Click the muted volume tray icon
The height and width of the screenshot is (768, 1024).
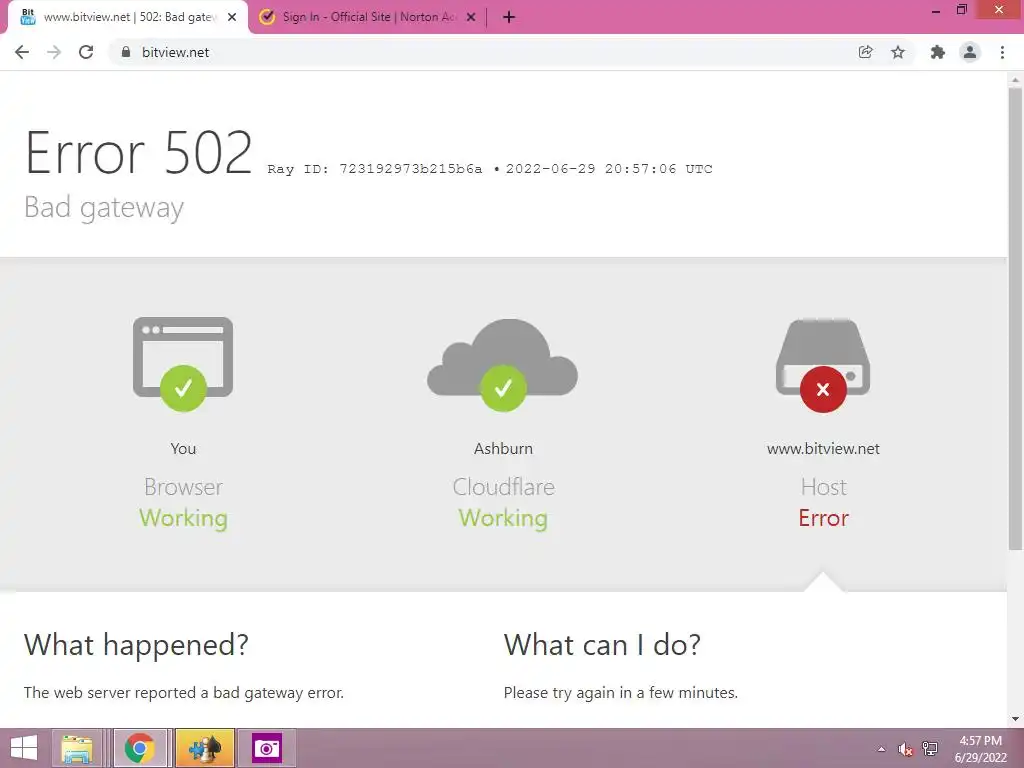click(x=905, y=749)
